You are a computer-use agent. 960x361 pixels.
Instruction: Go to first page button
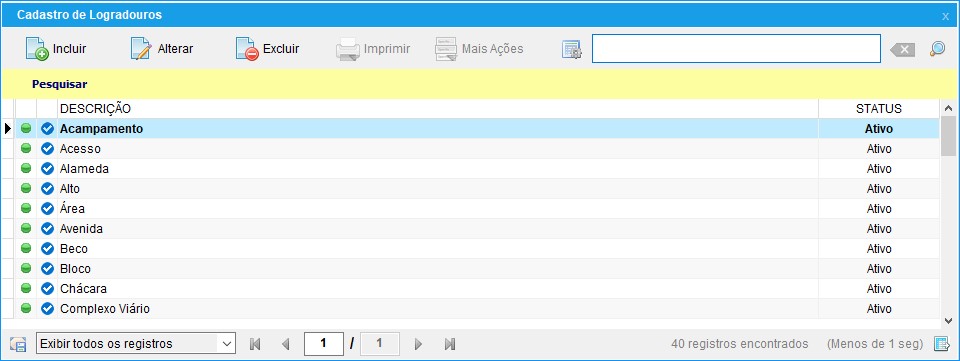tap(255, 344)
